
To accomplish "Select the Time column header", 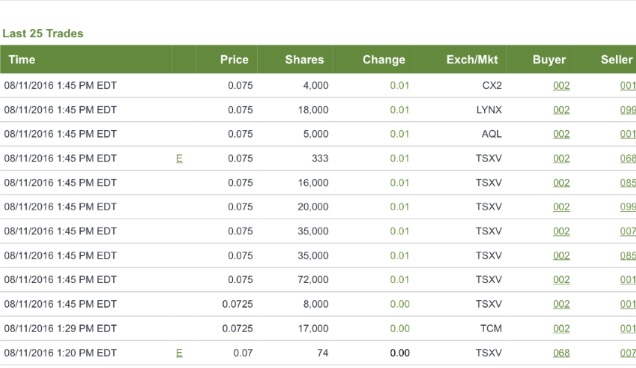I will (22, 60).
